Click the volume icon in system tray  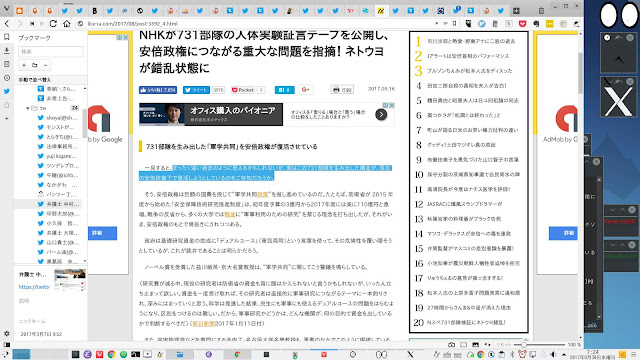point(553,354)
